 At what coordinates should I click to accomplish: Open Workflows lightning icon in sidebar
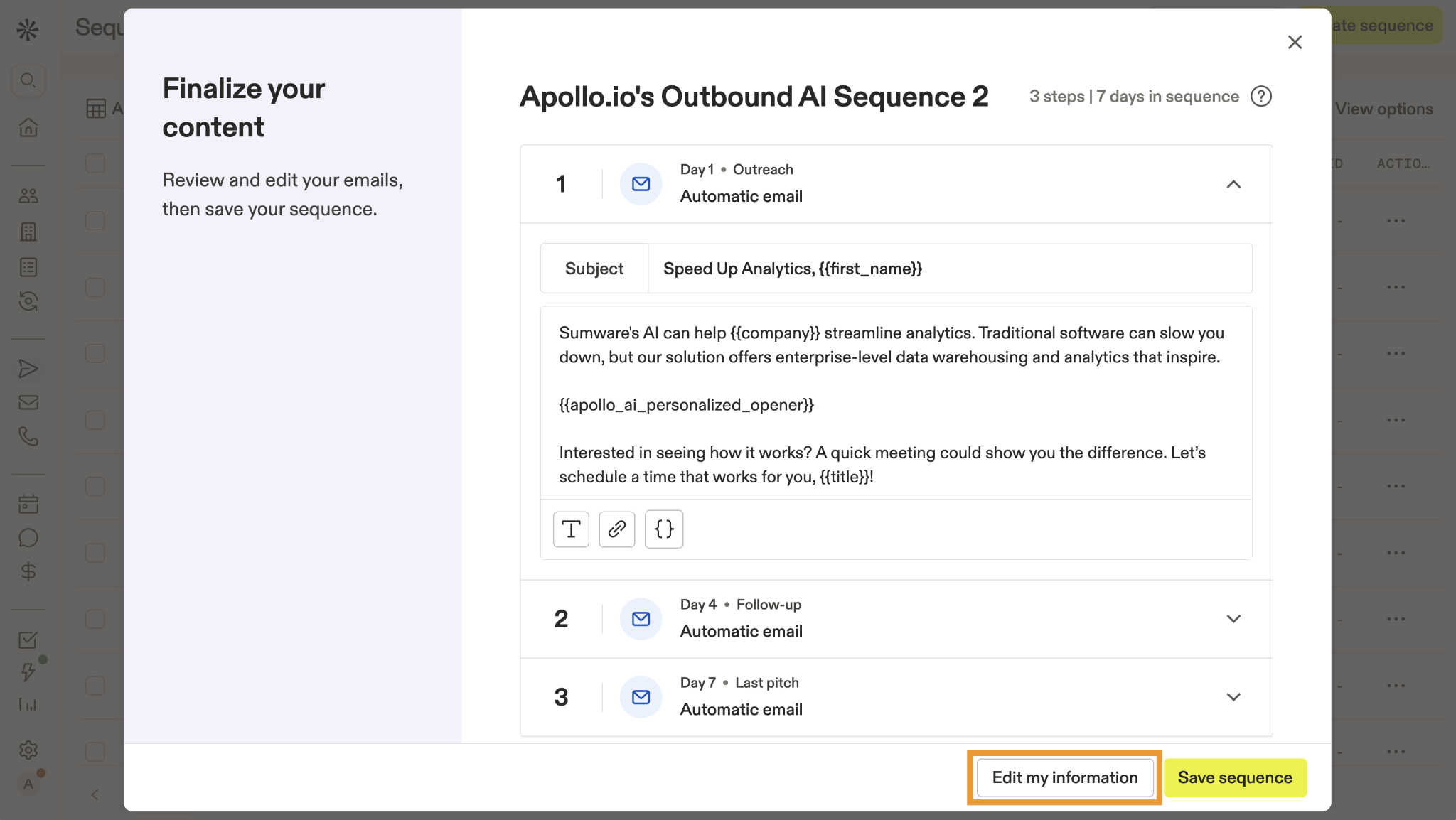point(28,672)
